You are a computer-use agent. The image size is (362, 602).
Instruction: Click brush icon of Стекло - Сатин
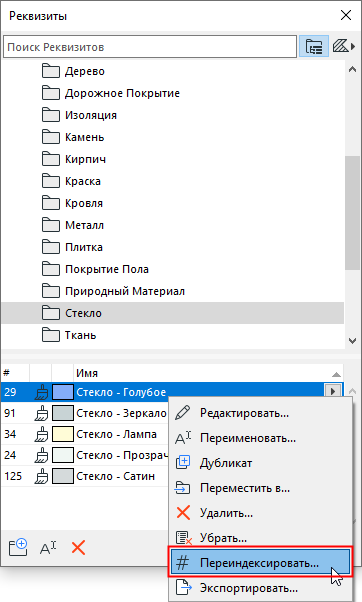click(x=41, y=476)
